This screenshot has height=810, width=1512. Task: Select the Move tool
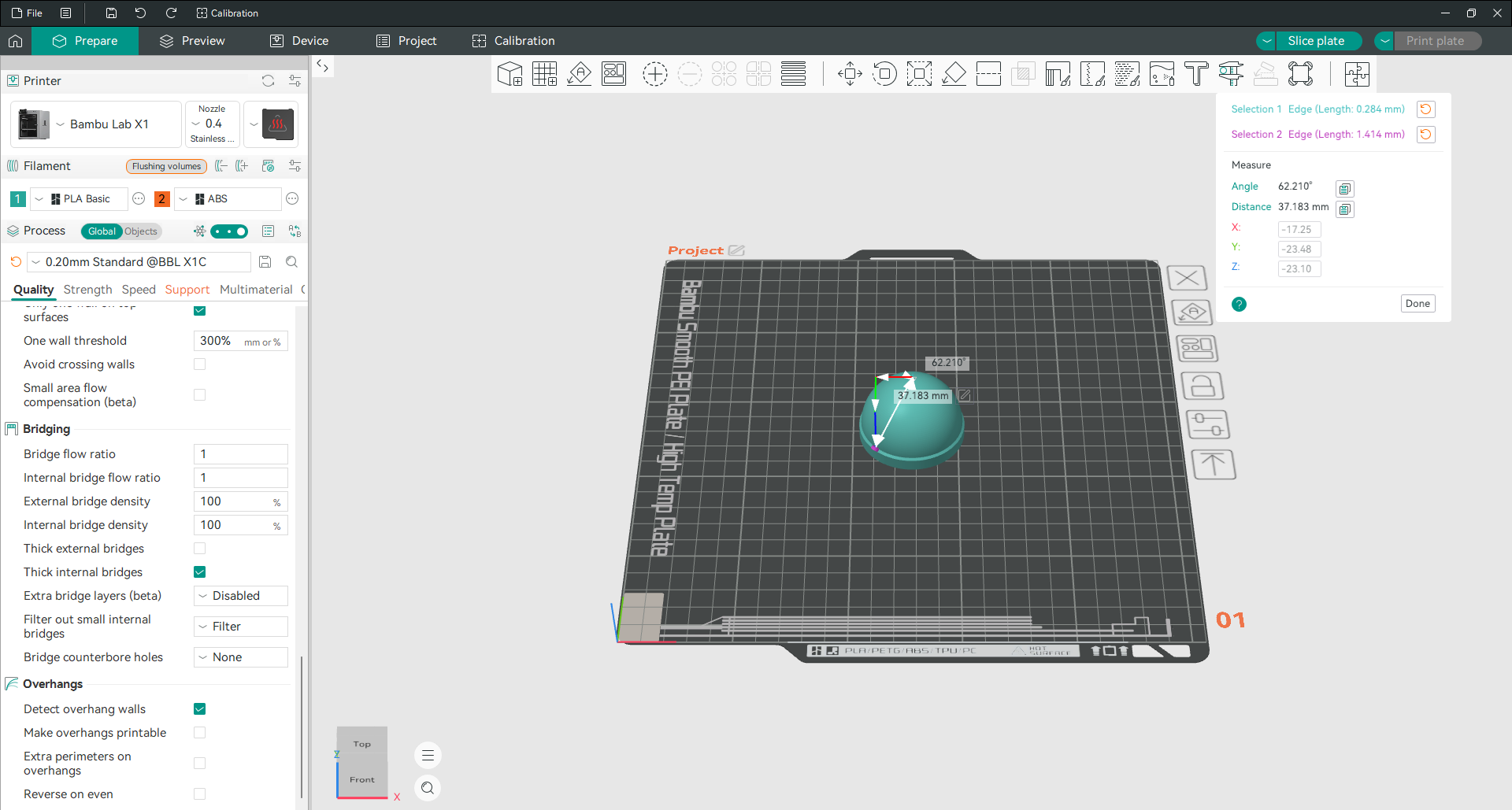[x=850, y=74]
